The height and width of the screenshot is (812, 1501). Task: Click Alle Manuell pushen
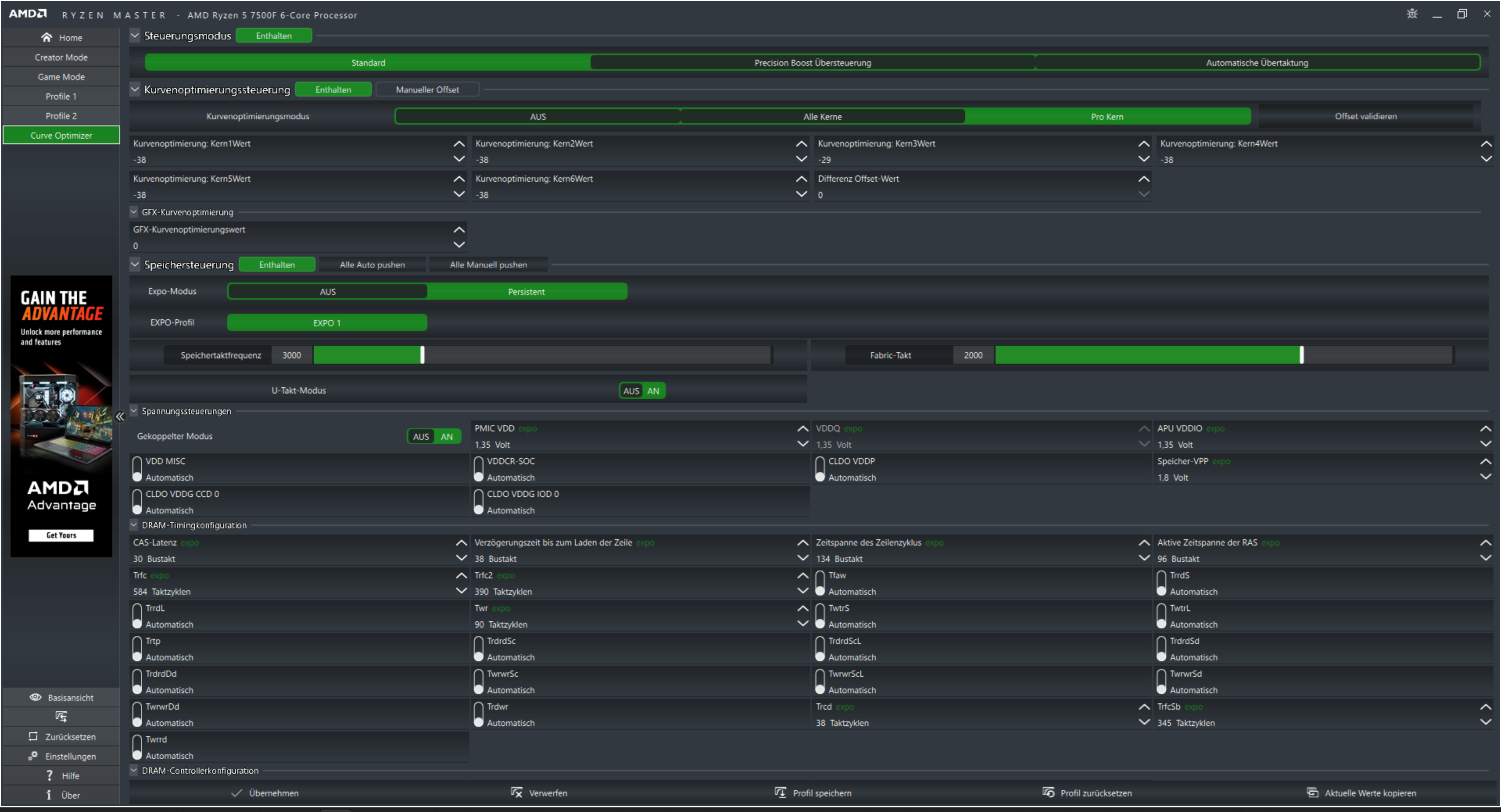tap(488, 265)
